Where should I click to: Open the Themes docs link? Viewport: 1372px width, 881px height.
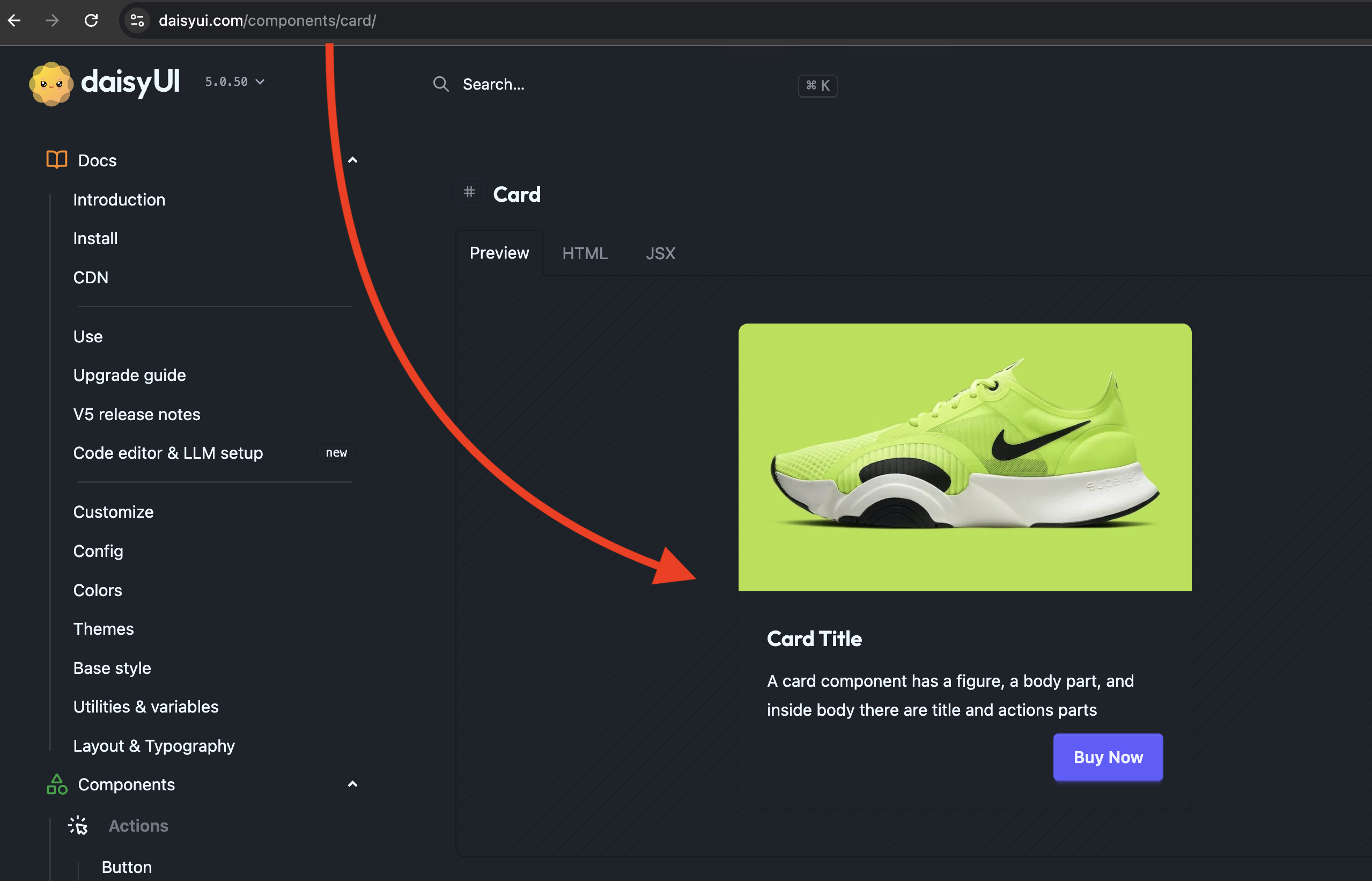(104, 629)
